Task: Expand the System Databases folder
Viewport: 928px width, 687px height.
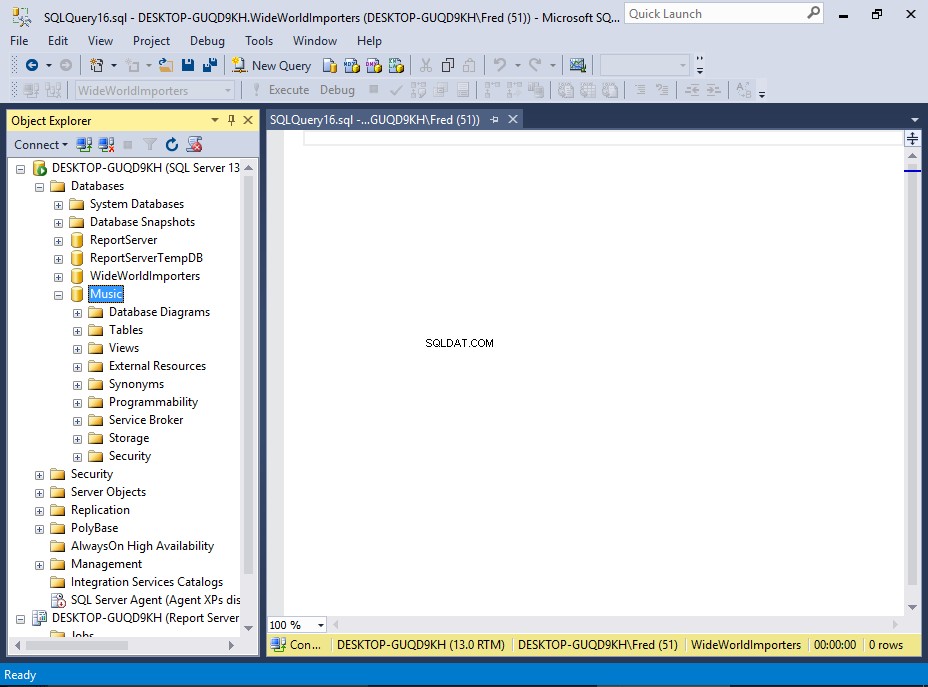Action: click(58, 205)
